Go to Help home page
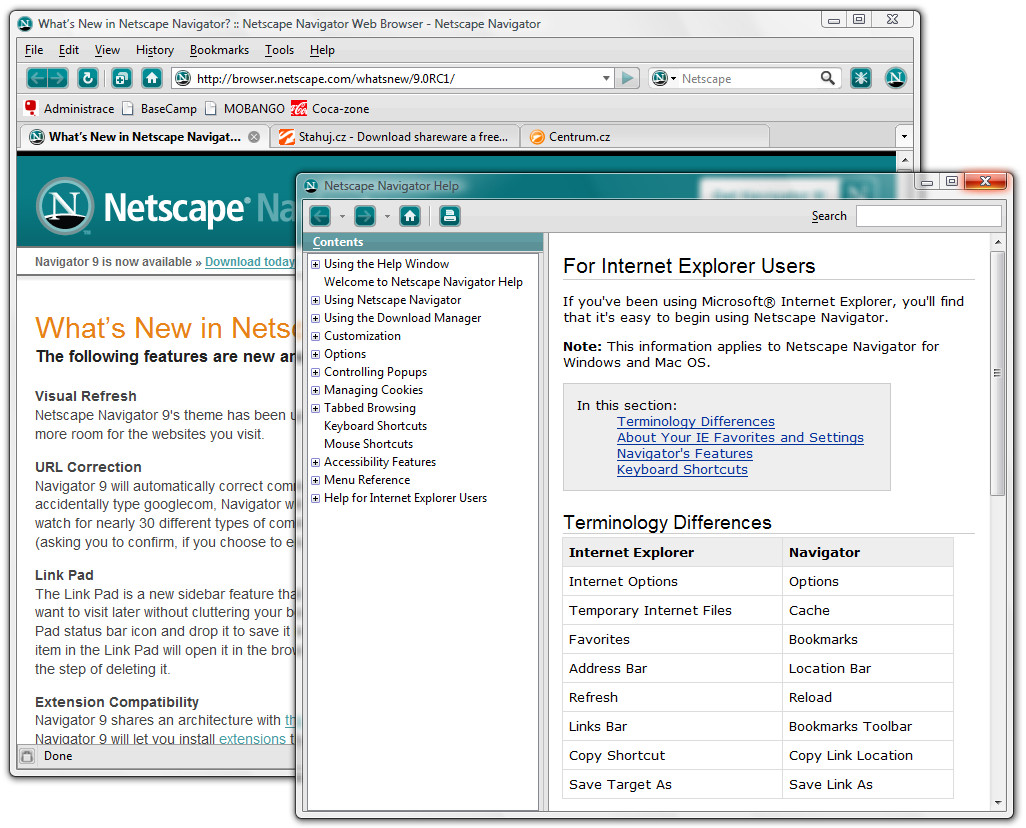 click(x=410, y=215)
